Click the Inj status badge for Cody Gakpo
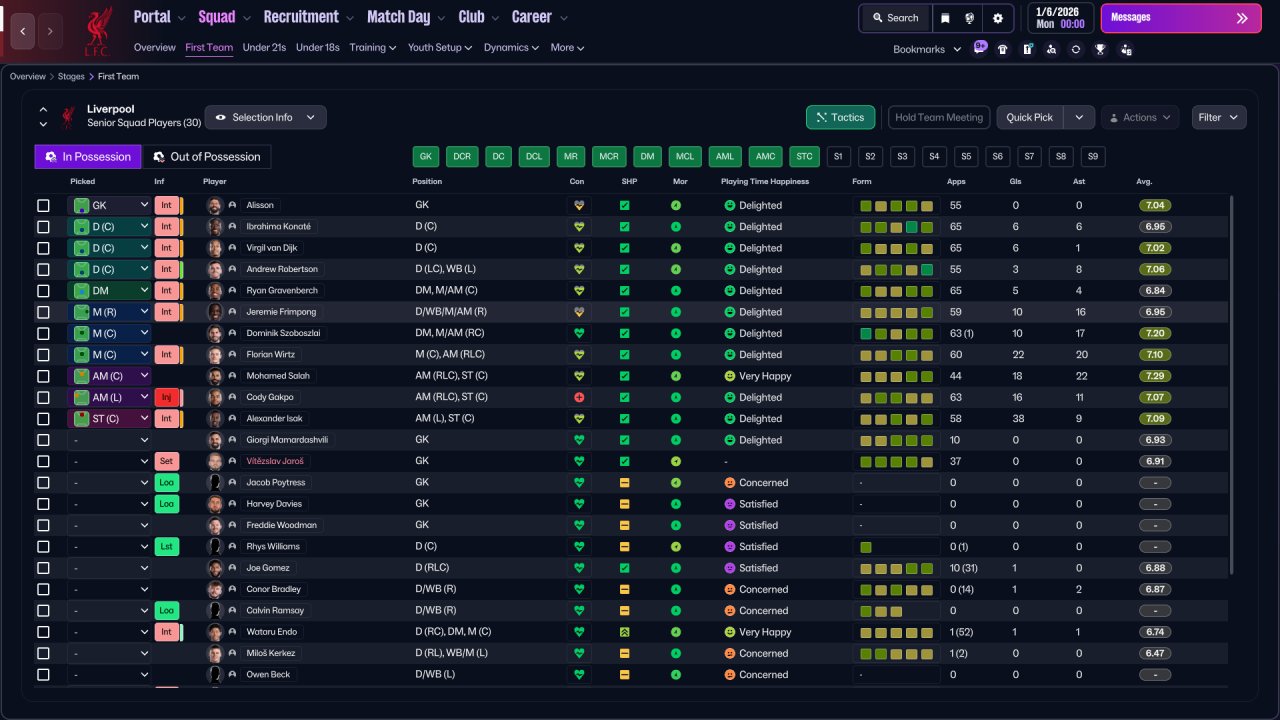The image size is (1280, 720). click(166, 397)
